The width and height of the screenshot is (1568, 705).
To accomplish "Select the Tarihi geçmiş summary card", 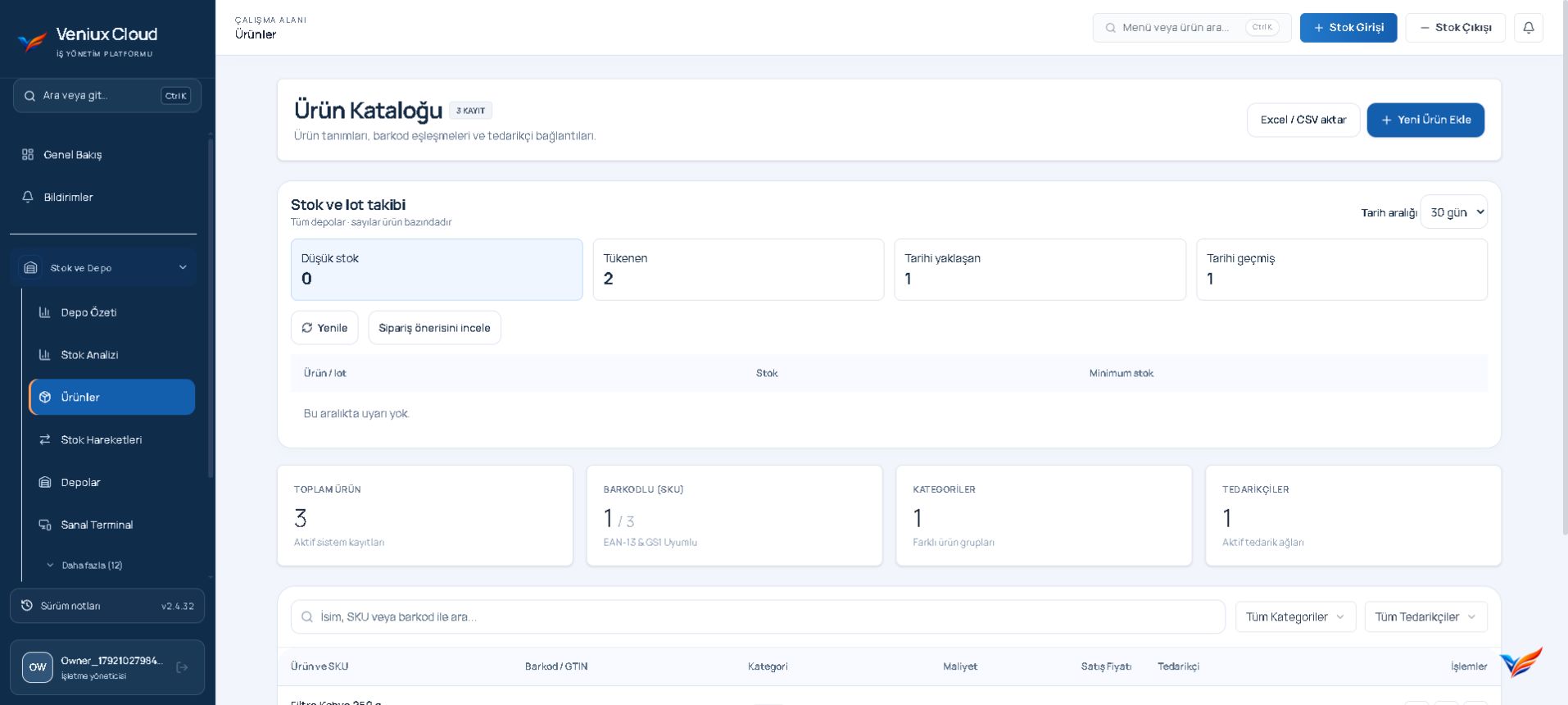I will [x=1342, y=270].
